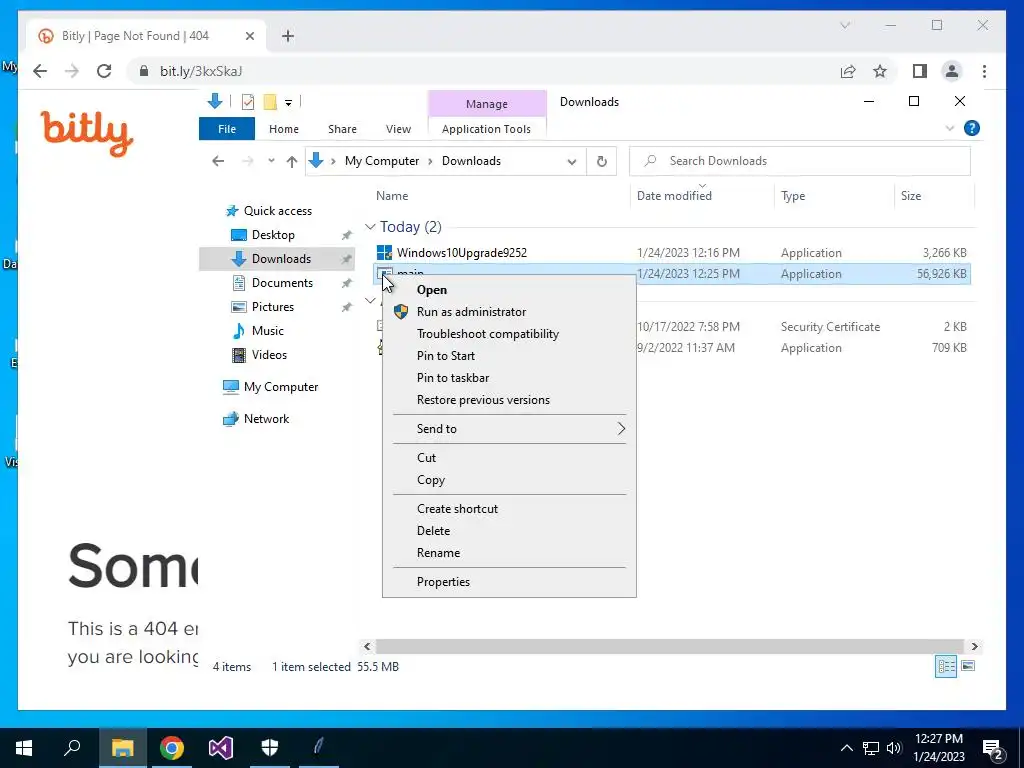
Task: Click the bit.ly address bar
Action: (483, 71)
